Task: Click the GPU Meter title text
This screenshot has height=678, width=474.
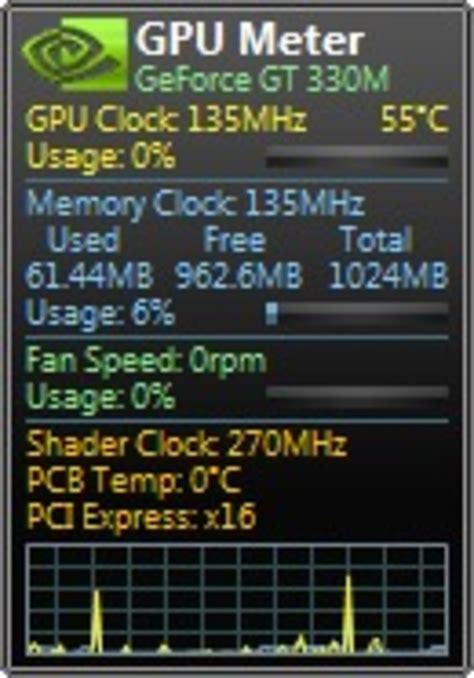Action: point(250,40)
